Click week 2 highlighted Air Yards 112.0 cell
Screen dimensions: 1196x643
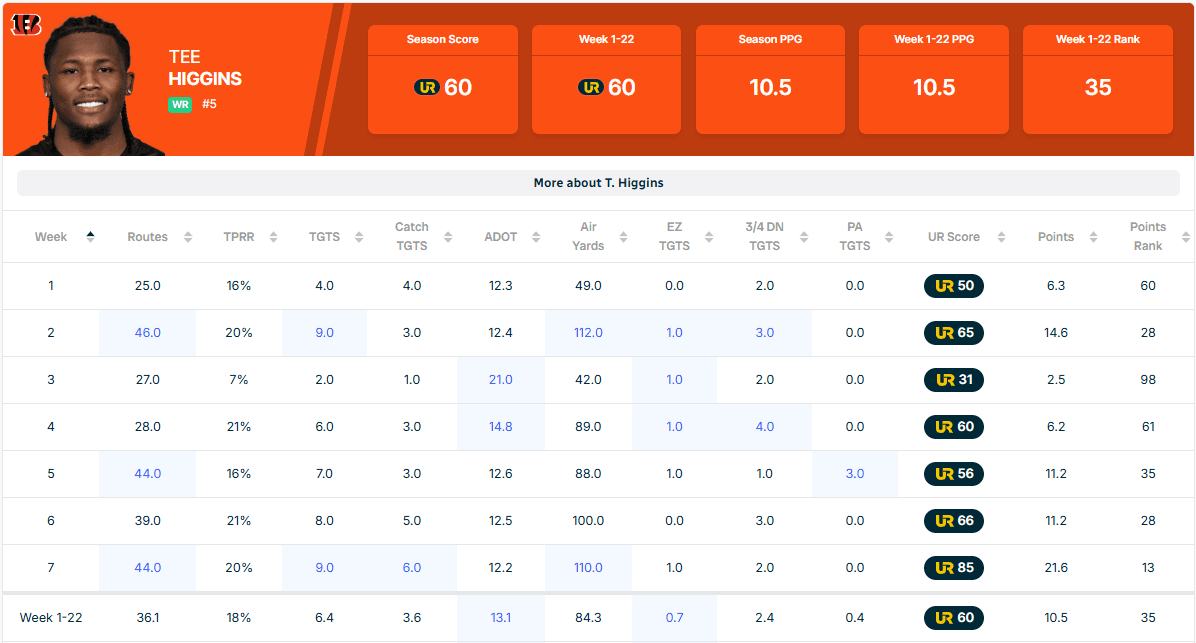588,333
